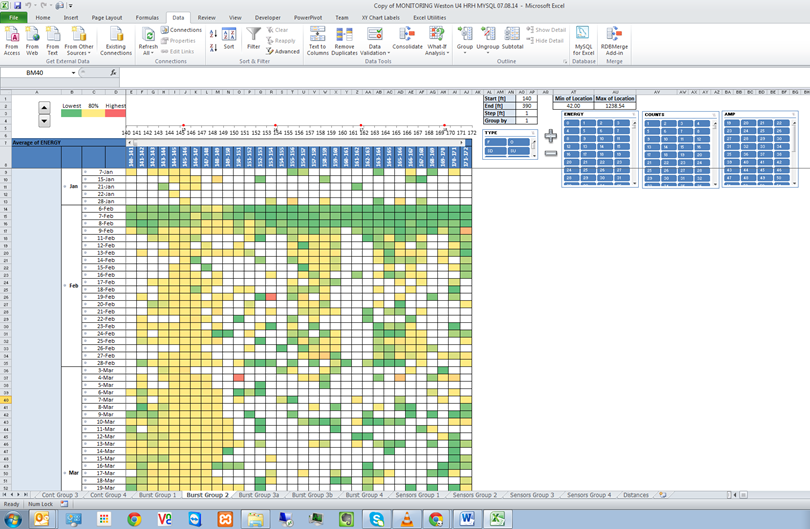Toggle the Filter funnel

coord(253,39)
